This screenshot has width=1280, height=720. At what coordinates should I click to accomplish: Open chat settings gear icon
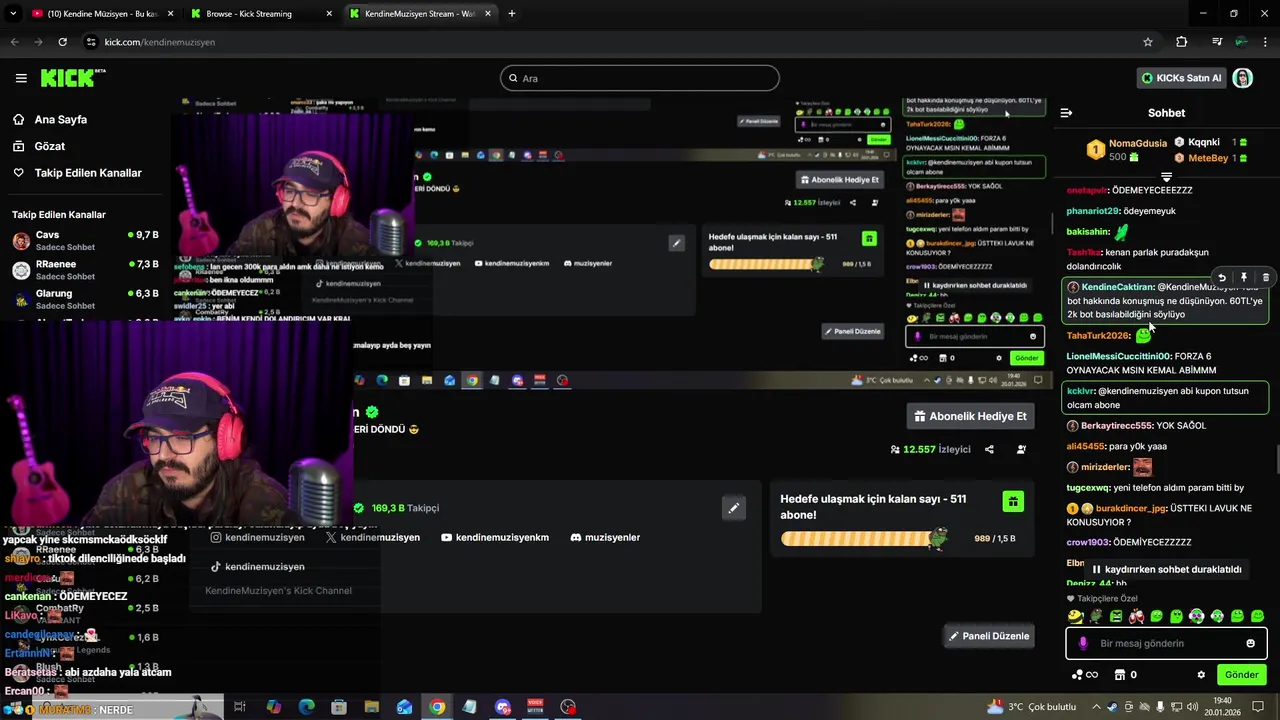click(1201, 675)
